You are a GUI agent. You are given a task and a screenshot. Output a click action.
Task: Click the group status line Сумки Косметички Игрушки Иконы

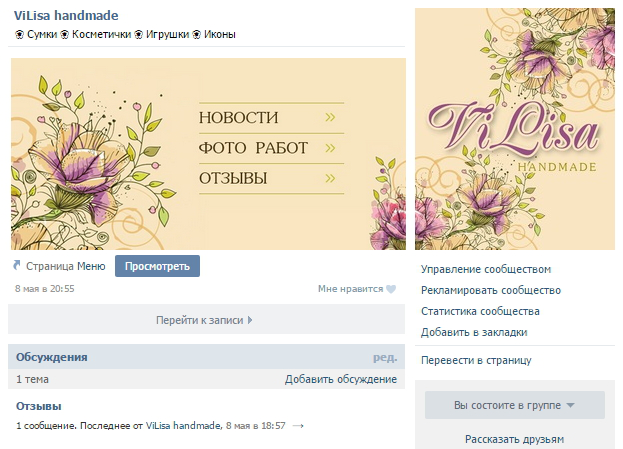(125, 35)
